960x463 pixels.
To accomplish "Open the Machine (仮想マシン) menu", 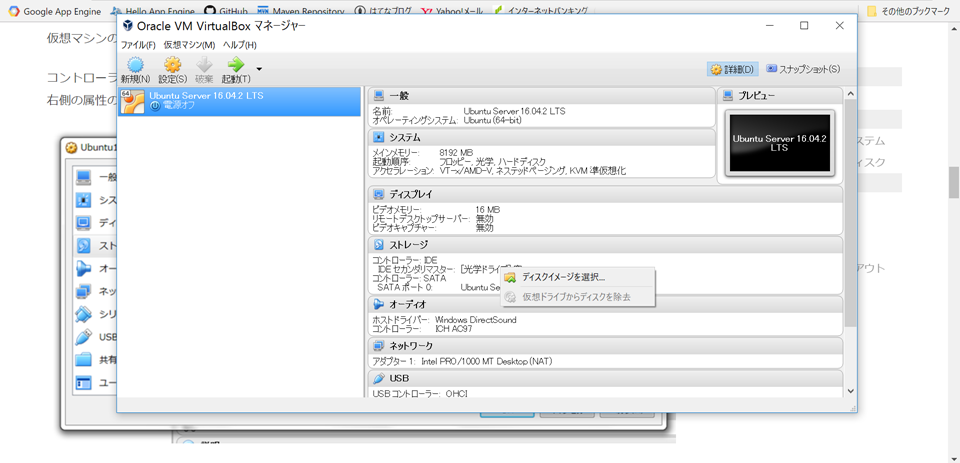I will [189, 45].
